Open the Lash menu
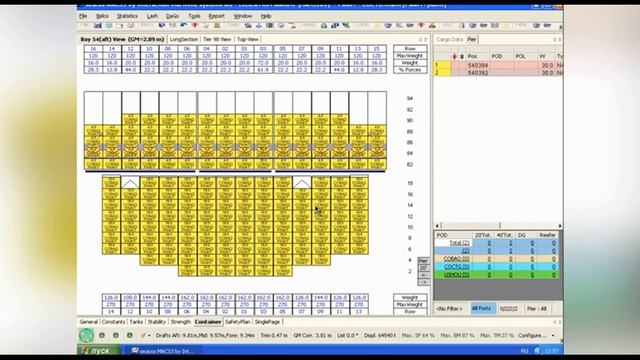Image resolution: width=640 pixels, height=360 pixels. tap(152, 16)
